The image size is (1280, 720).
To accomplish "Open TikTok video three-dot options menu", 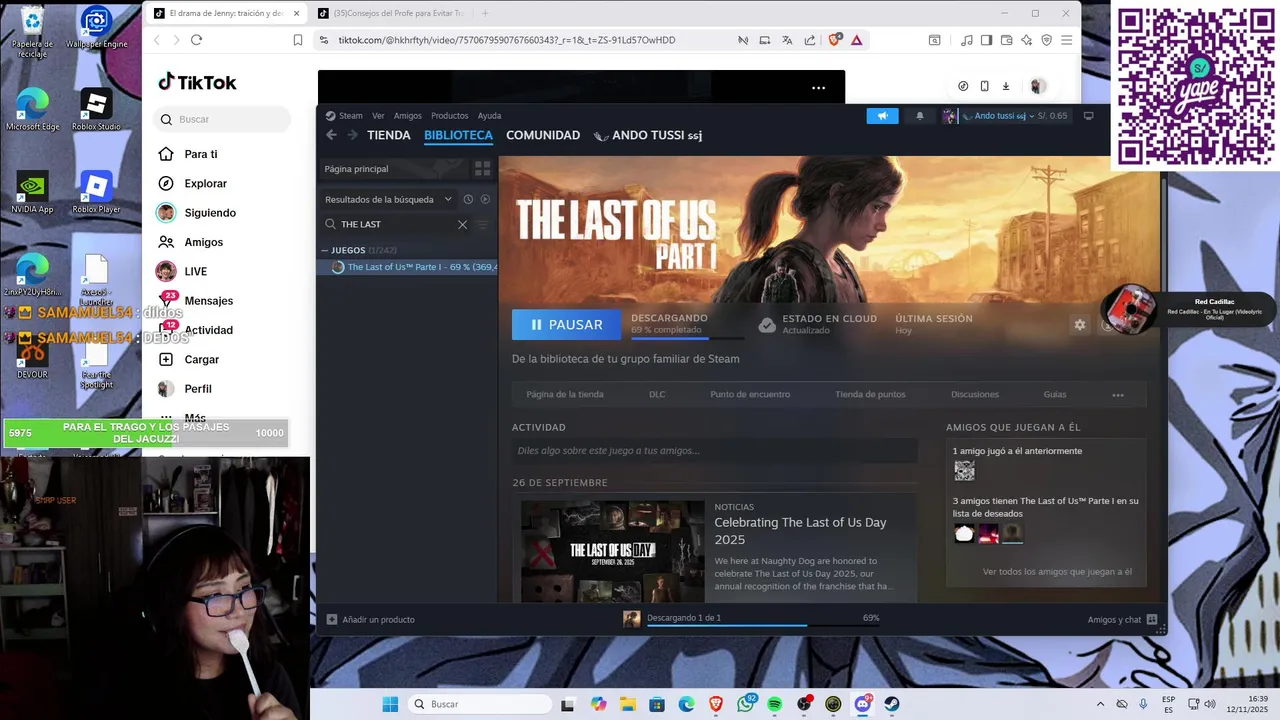I will tap(818, 88).
